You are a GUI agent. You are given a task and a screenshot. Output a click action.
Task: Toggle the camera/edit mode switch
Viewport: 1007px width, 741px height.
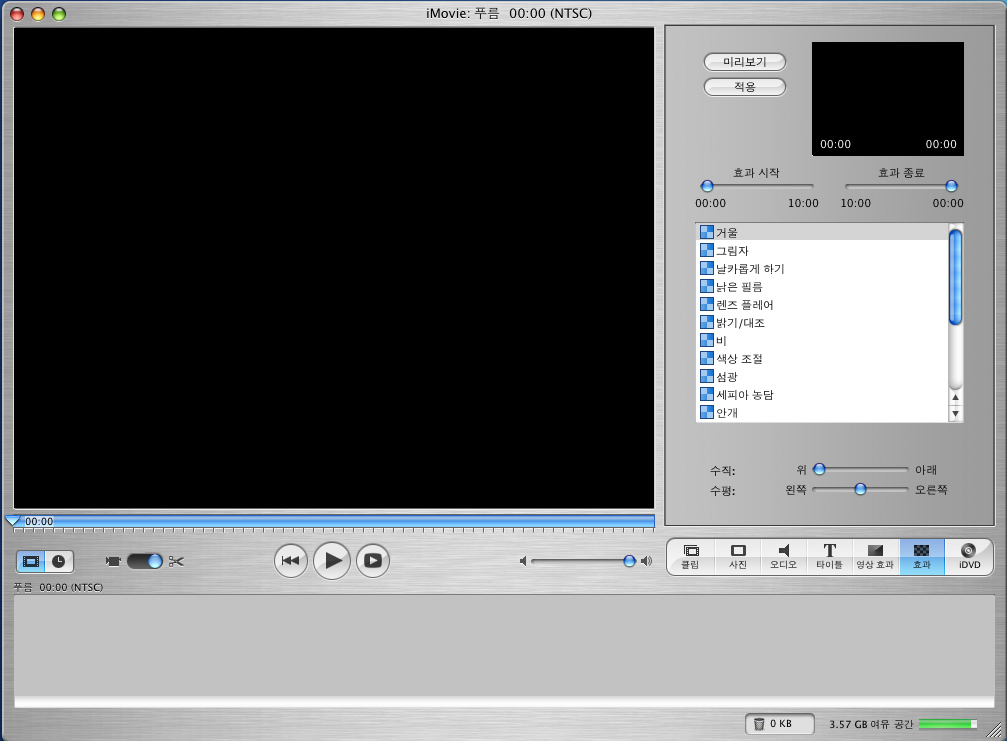point(144,561)
